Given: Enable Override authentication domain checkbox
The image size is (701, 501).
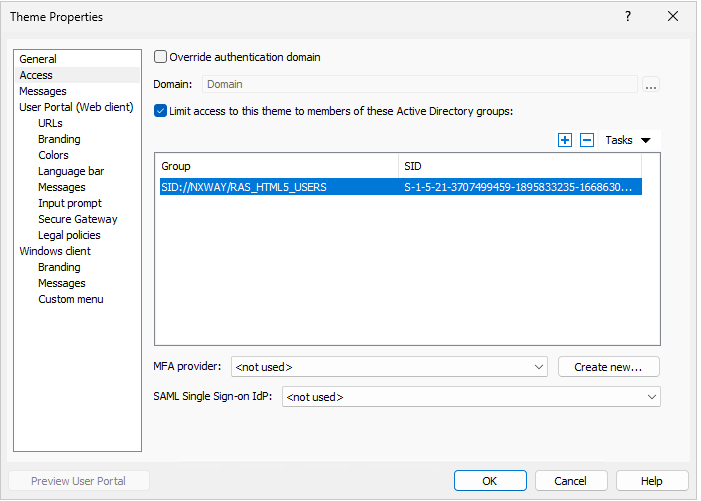Looking at the screenshot, I should [x=160, y=57].
